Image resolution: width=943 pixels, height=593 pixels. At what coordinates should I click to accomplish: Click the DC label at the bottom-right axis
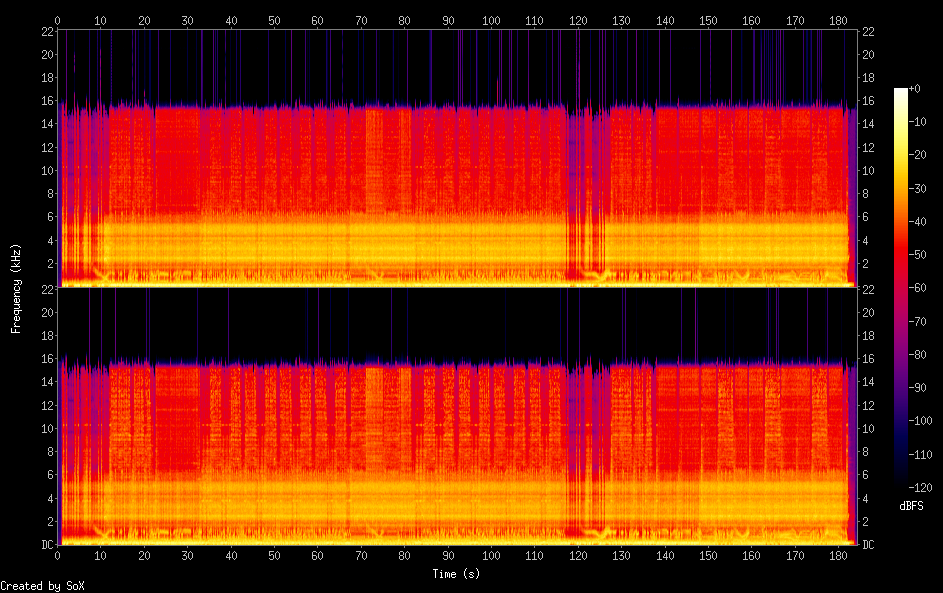click(x=869, y=545)
